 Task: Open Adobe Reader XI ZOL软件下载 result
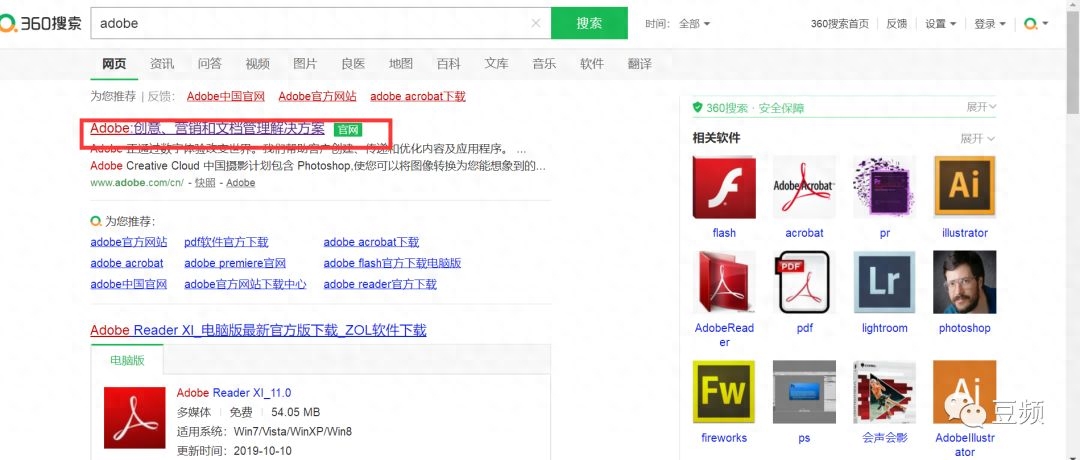click(258, 330)
